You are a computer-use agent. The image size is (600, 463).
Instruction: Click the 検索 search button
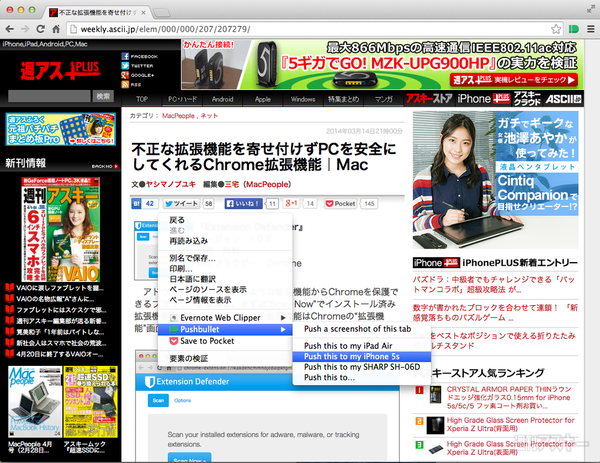point(103,96)
